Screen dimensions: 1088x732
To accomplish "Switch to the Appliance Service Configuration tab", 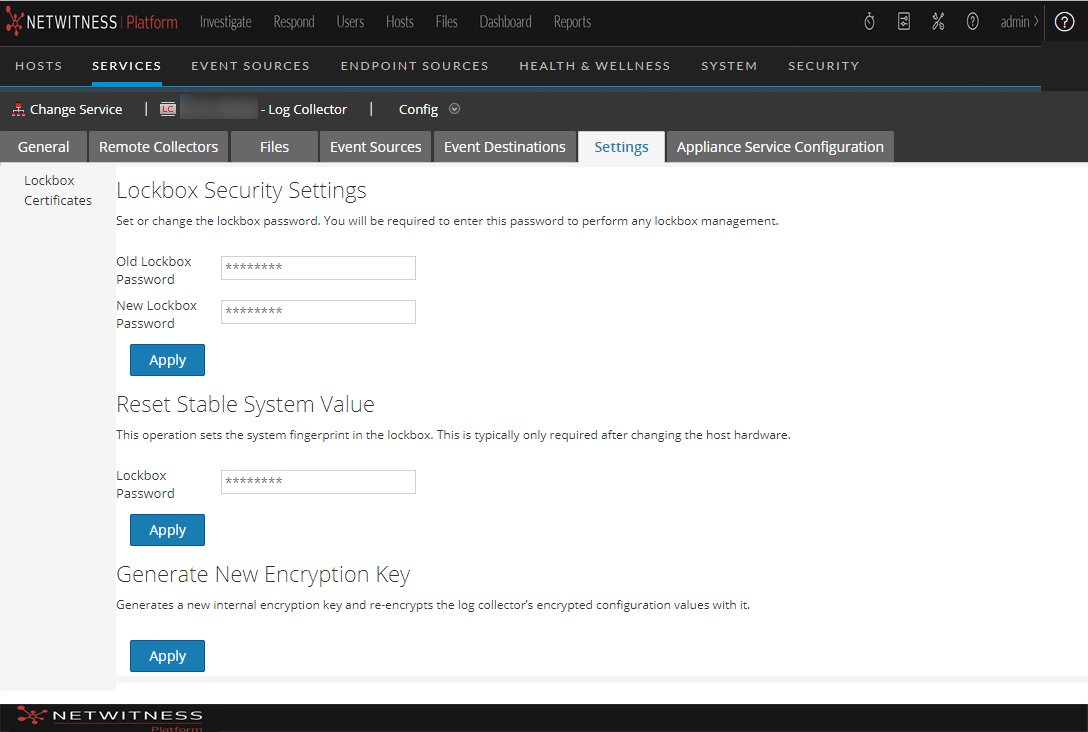I will (780, 147).
